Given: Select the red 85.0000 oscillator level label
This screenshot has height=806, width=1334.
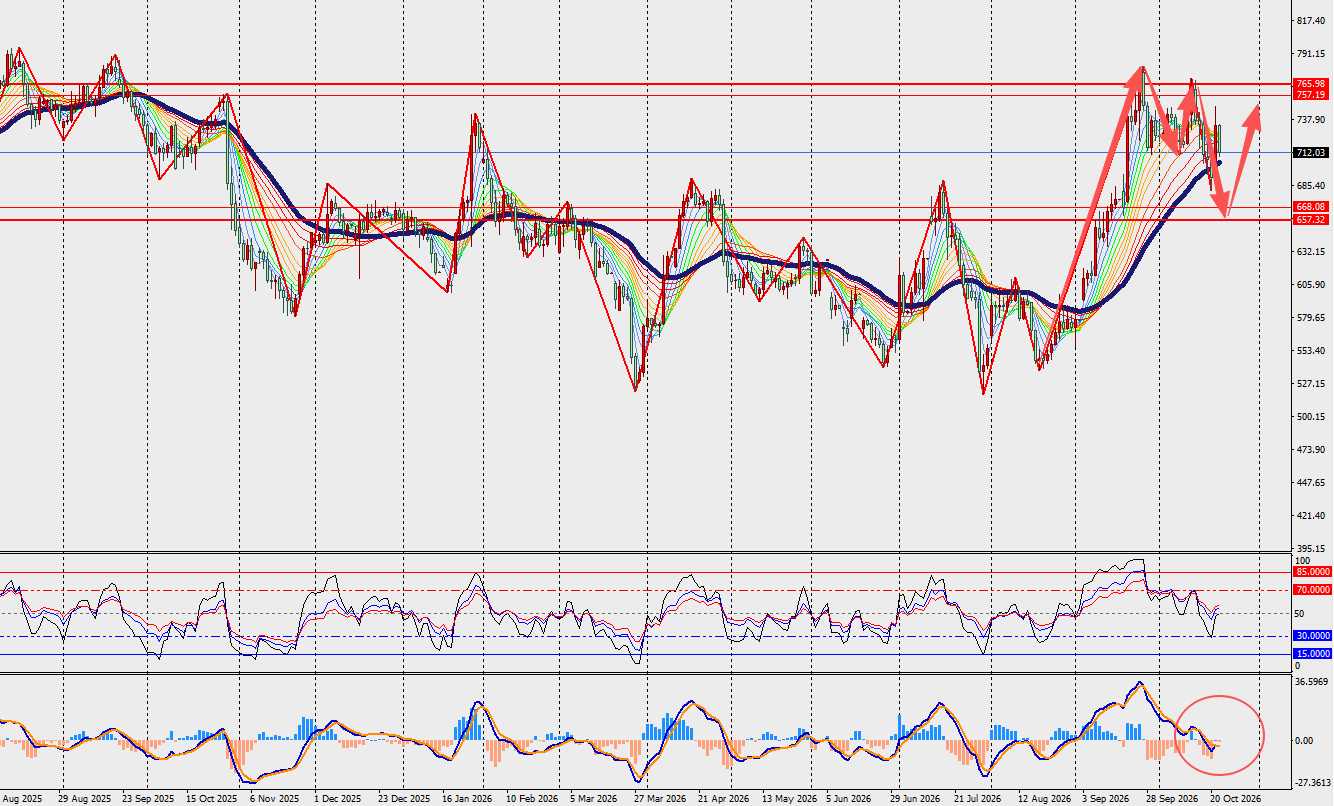Looking at the screenshot, I should [1312, 572].
